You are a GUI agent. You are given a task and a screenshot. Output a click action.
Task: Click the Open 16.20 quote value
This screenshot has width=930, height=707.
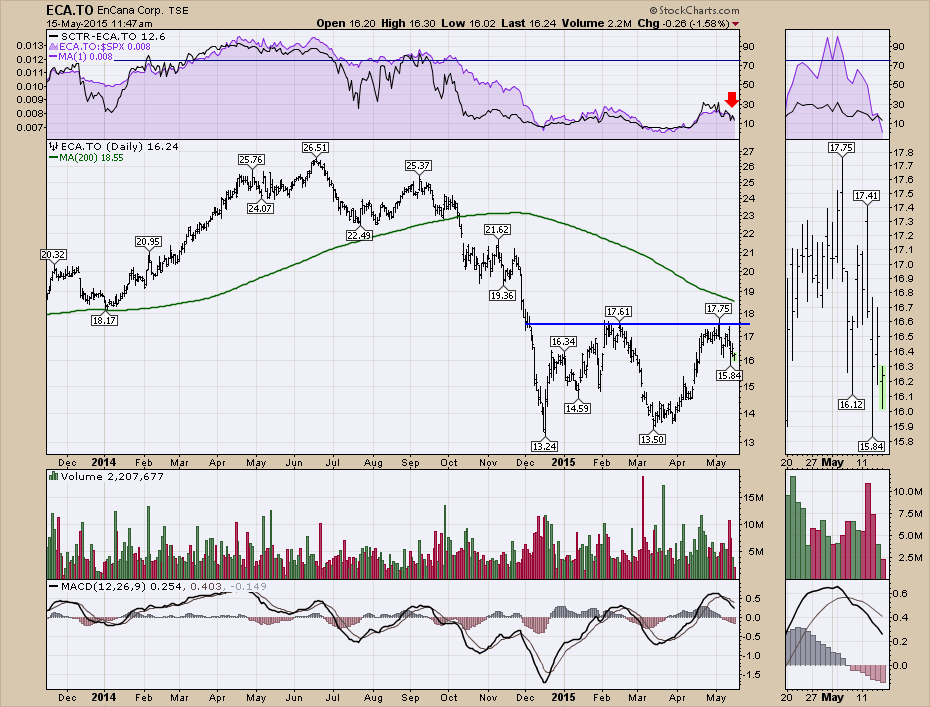pyautogui.click(x=347, y=23)
